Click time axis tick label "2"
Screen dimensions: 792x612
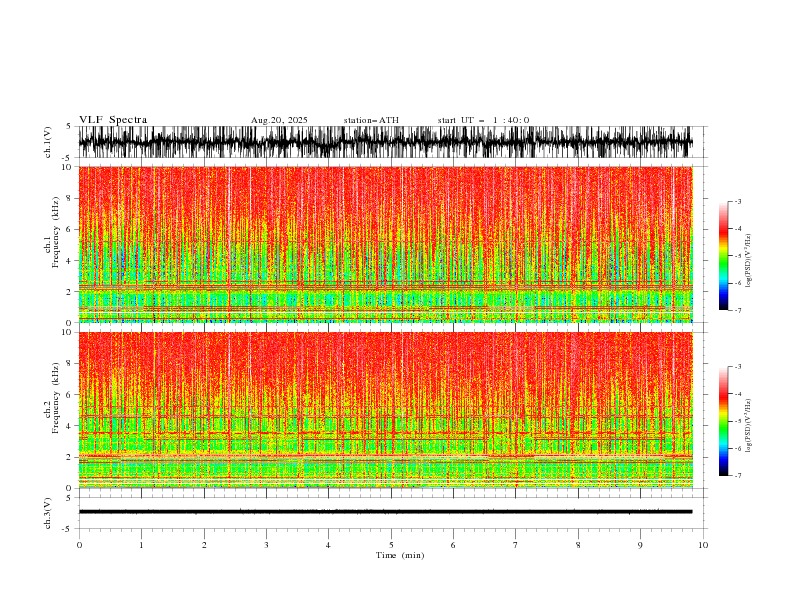click(x=204, y=545)
